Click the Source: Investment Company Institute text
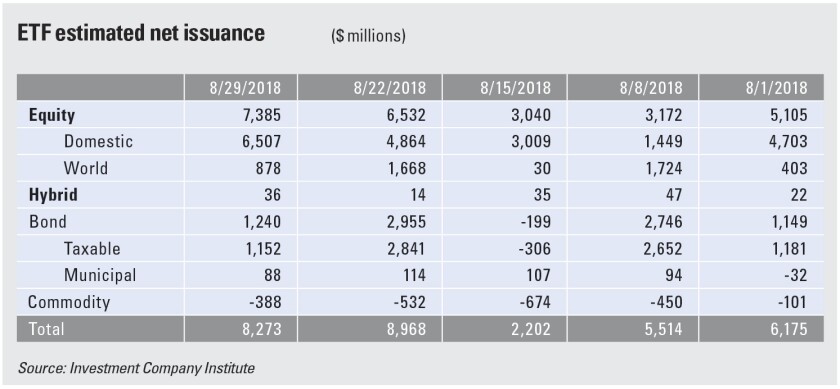 (136, 369)
